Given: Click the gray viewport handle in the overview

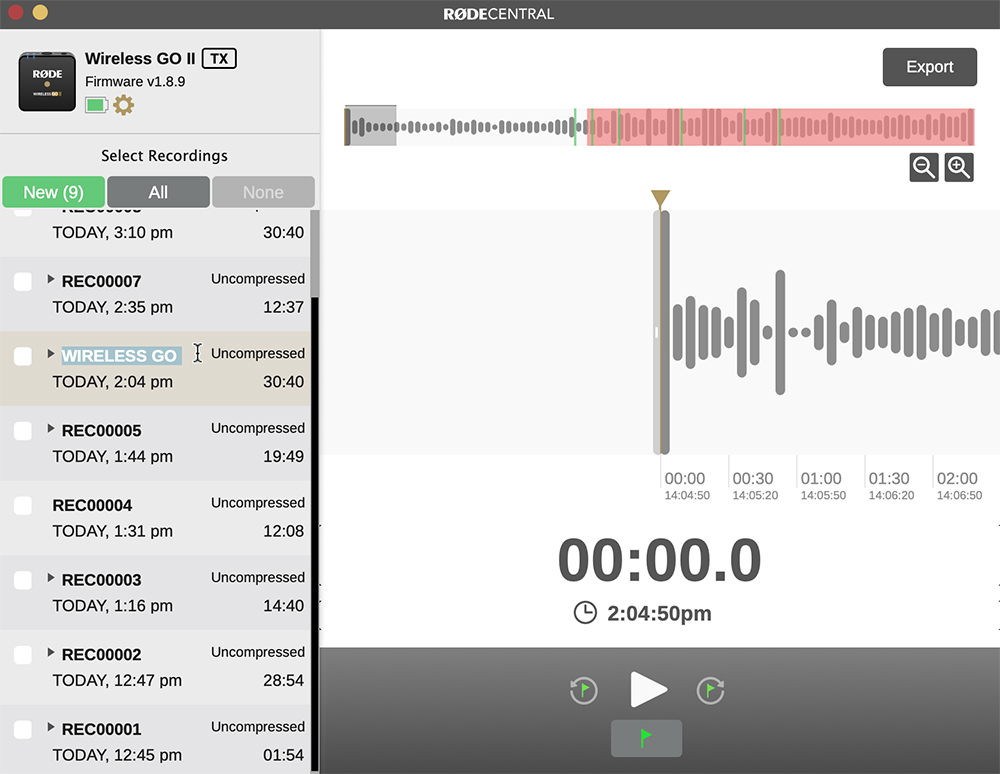Looking at the screenshot, I should click(370, 126).
